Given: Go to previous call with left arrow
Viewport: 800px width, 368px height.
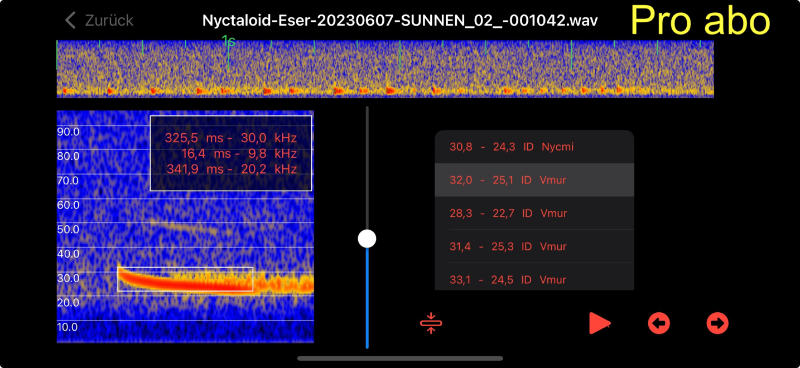Looking at the screenshot, I should [659, 323].
